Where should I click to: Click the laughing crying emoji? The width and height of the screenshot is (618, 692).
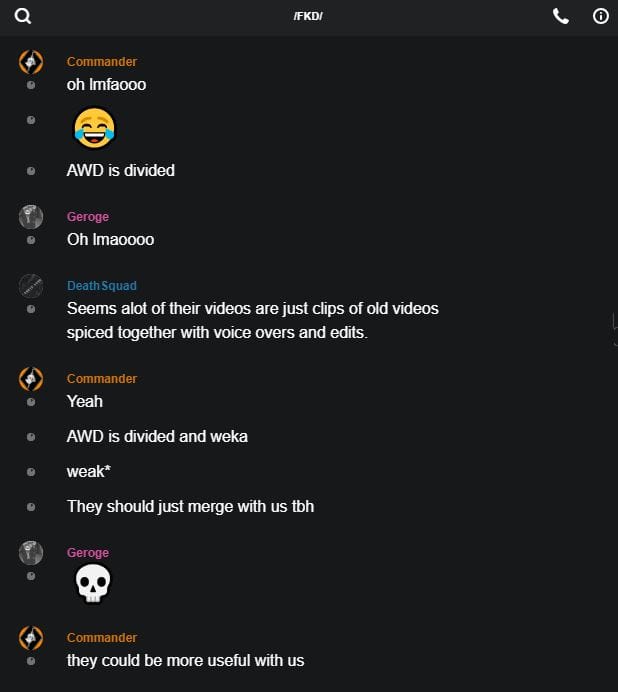pyautogui.click(x=94, y=127)
